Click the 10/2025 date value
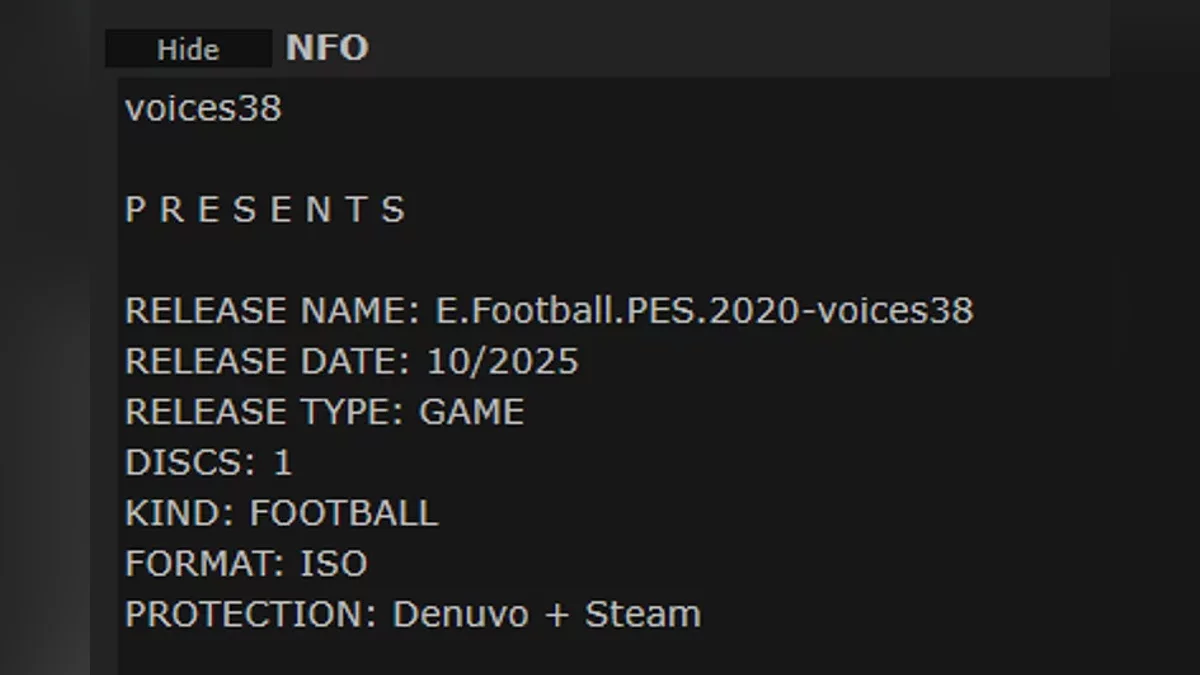Screen dimensions: 1200x675 click(x=502, y=361)
